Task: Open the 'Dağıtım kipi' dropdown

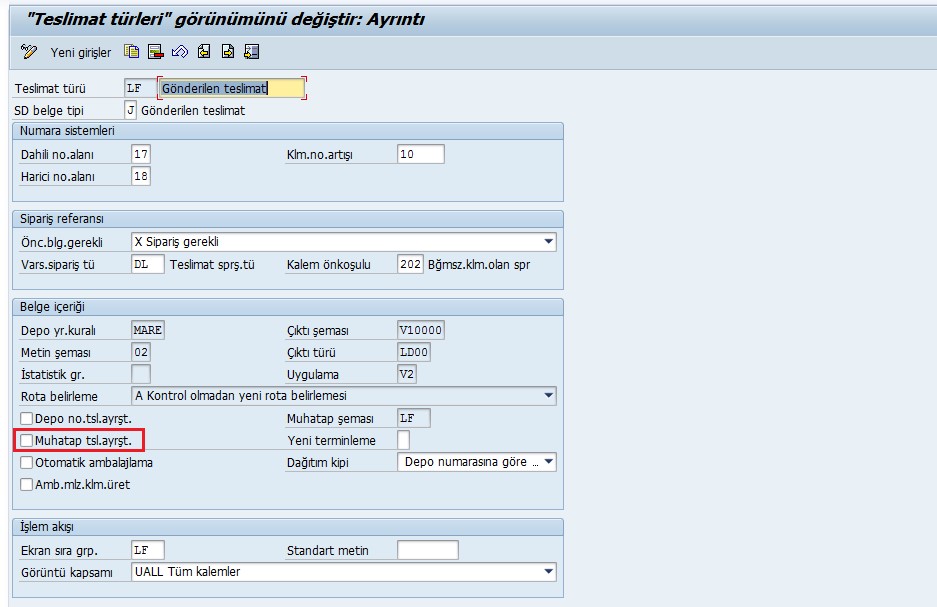Action: click(x=548, y=462)
